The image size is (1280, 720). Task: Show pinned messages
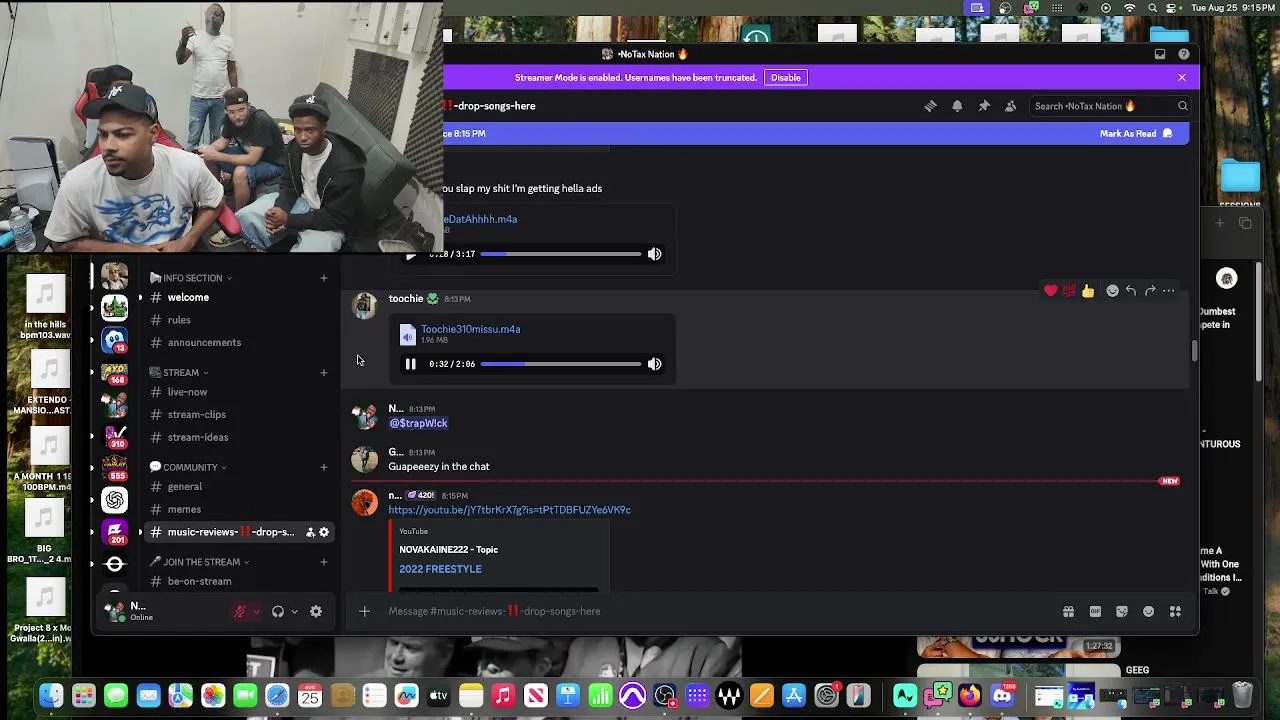984,106
